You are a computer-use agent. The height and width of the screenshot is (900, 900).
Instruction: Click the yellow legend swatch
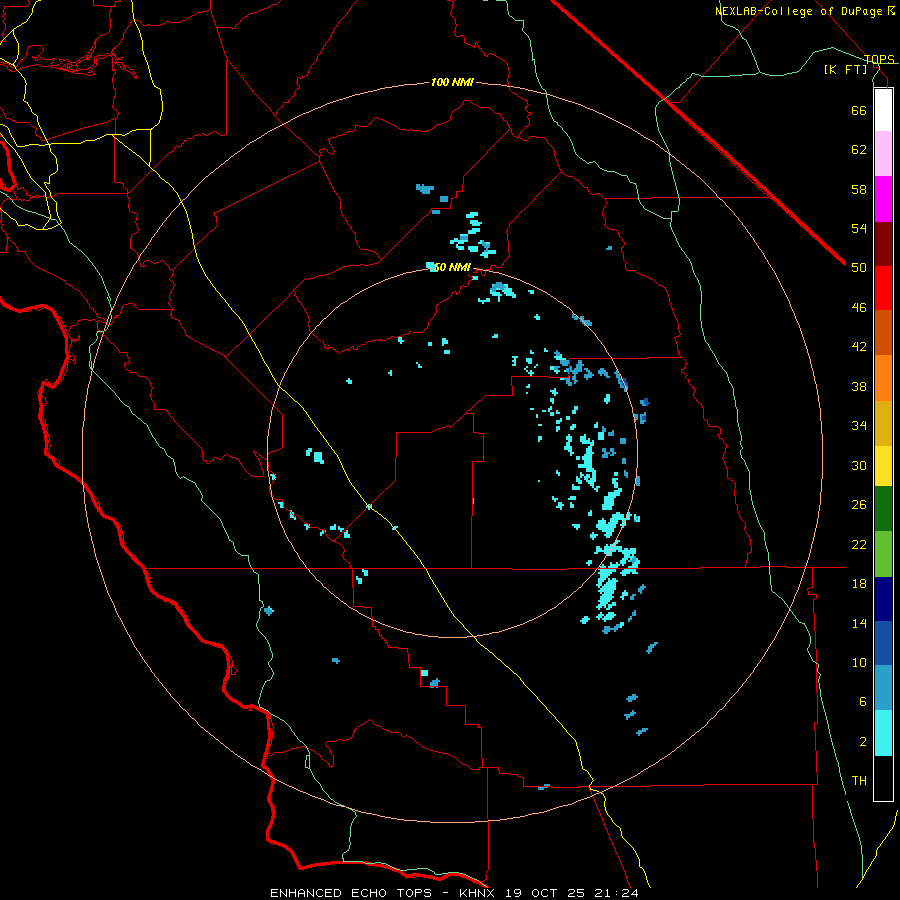(x=883, y=466)
